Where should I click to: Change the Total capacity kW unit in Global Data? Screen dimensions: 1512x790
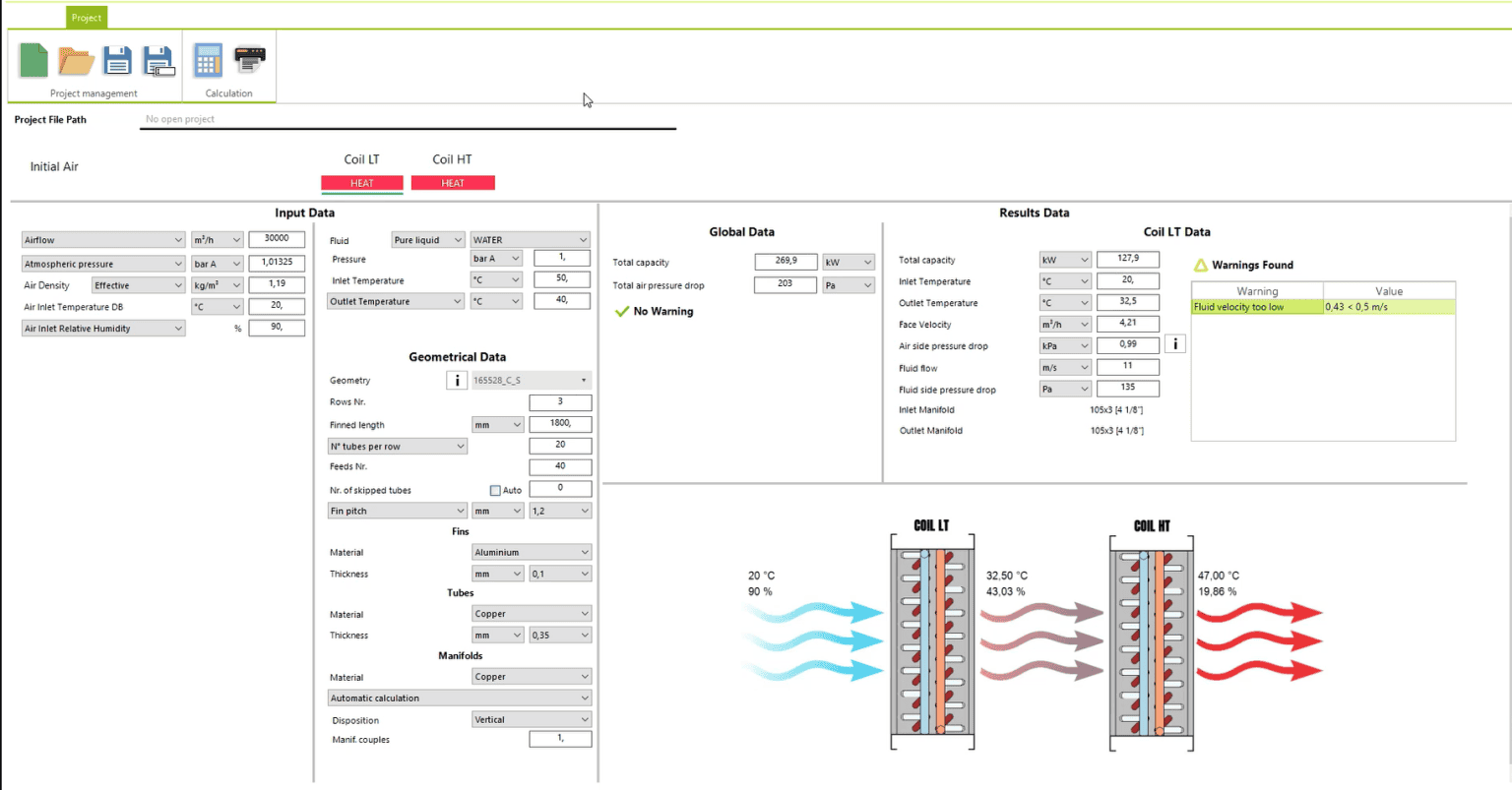pos(849,262)
